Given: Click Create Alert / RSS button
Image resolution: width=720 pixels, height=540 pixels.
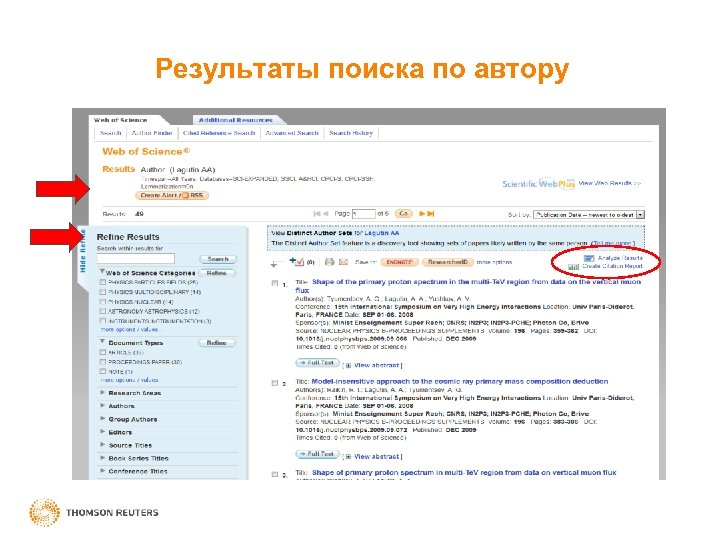Looking at the screenshot, I should (172, 196).
